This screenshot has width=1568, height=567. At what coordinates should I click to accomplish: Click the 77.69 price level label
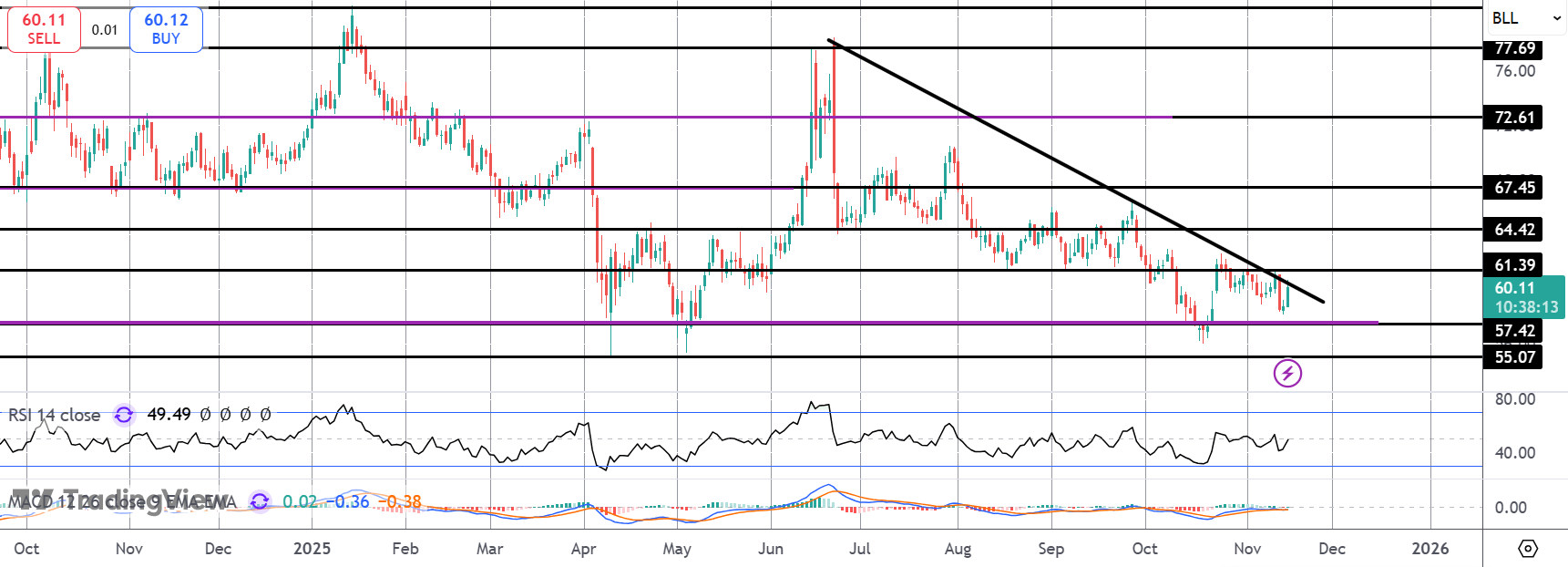click(1514, 48)
